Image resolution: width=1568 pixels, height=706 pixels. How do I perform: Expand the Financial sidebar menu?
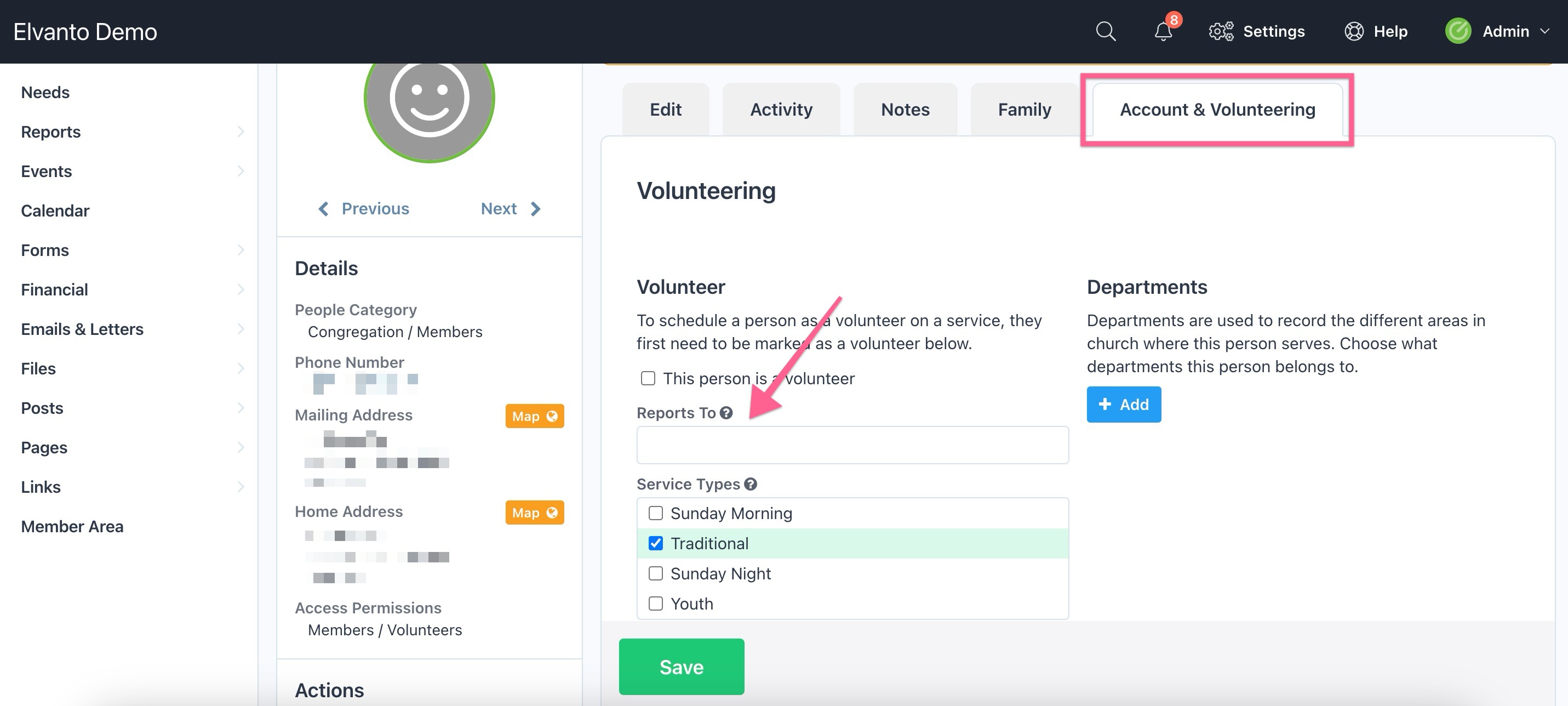point(241,289)
